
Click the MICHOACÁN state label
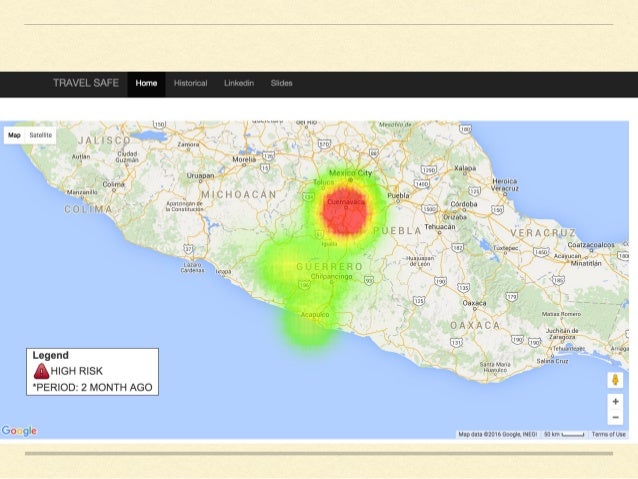239,195
